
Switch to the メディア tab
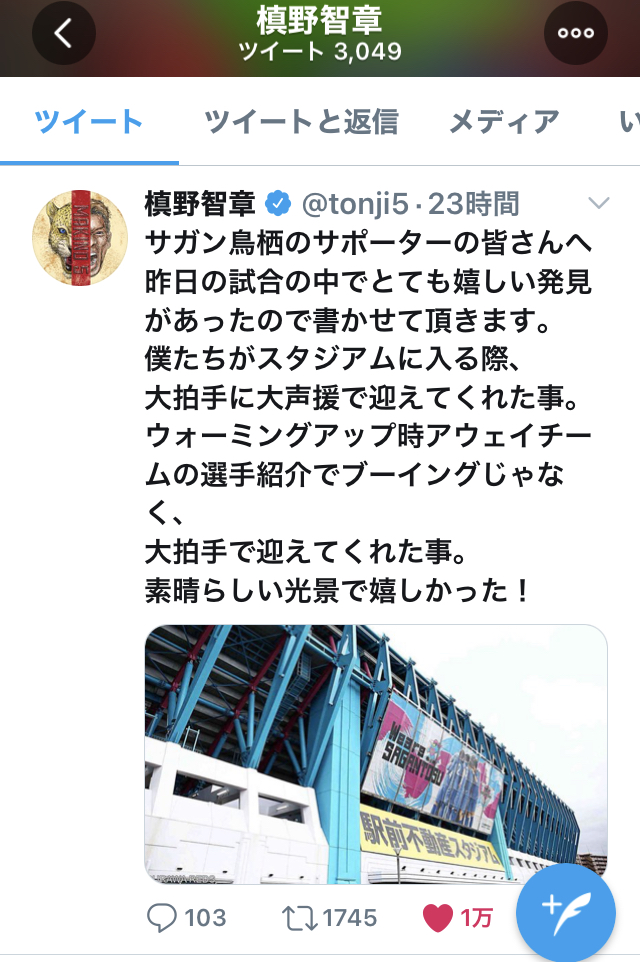[504, 121]
